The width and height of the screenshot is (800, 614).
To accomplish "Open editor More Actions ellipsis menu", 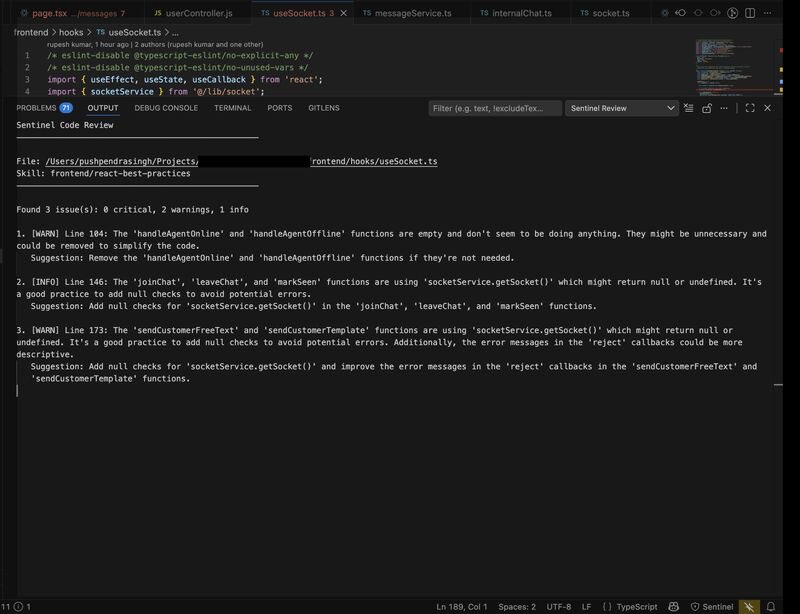I will pos(767,13).
